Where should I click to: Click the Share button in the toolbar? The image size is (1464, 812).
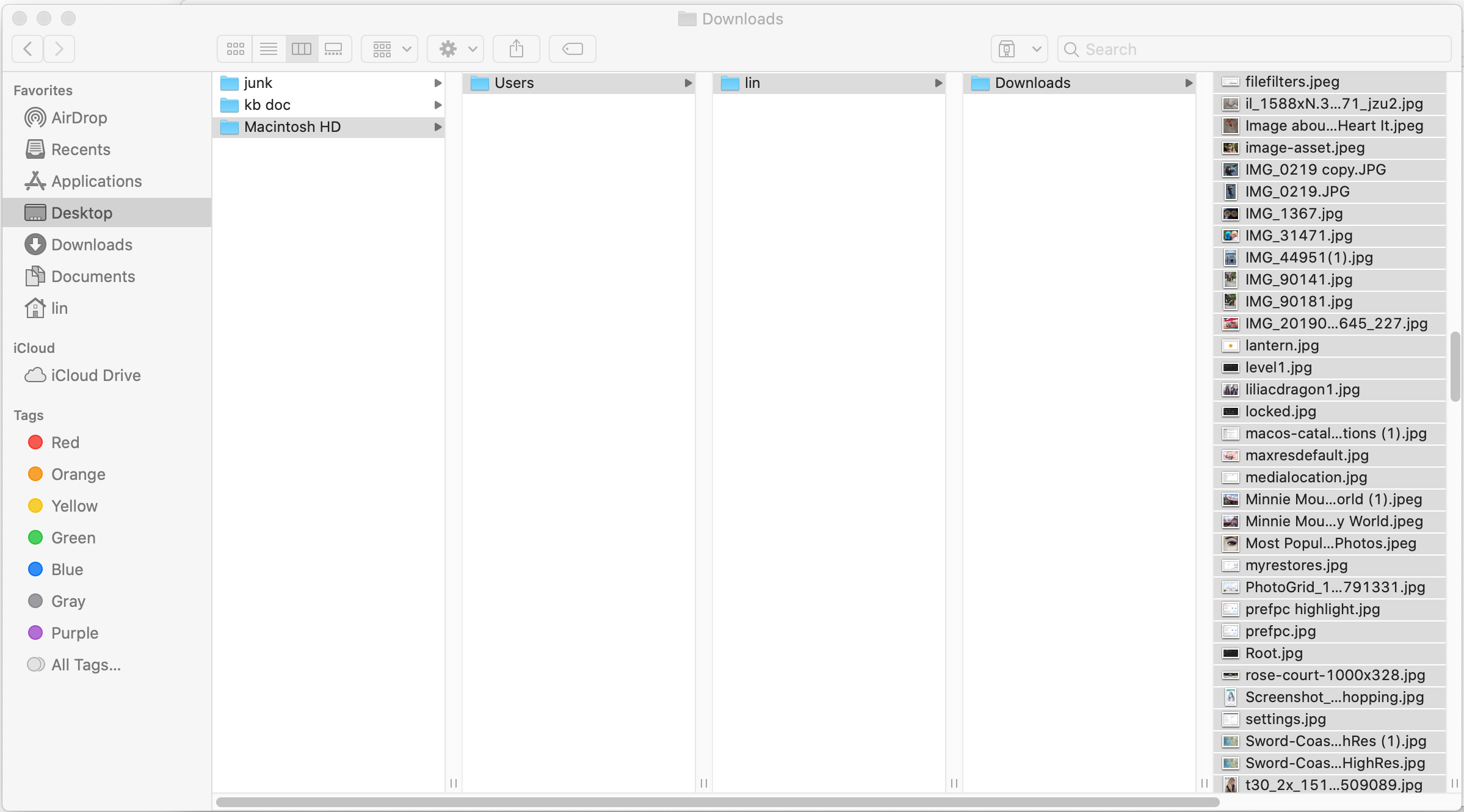(516, 49)
